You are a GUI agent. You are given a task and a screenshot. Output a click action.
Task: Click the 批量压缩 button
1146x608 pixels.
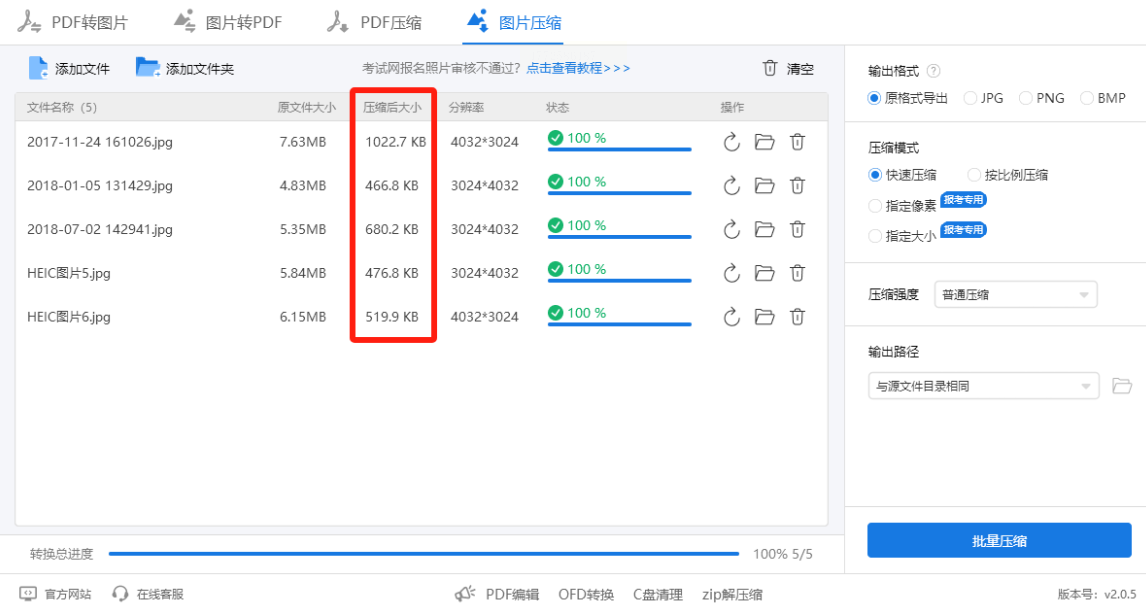999,541
